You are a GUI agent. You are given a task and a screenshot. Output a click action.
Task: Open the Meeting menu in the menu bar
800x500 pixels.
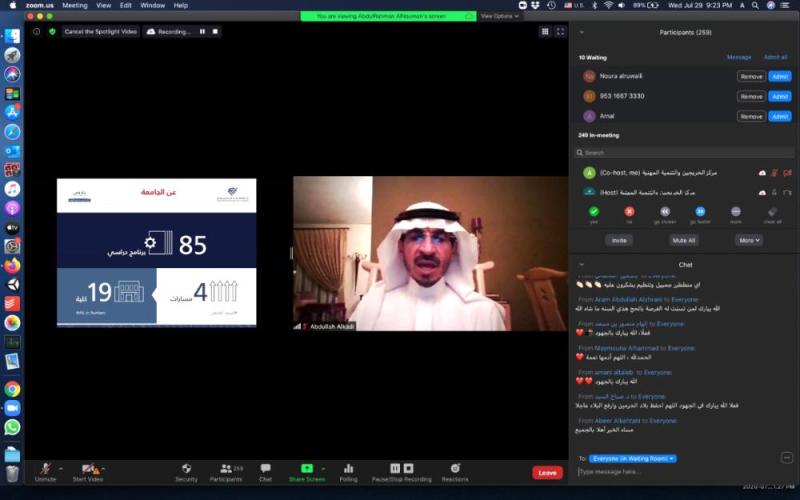[x=75, y=5]
